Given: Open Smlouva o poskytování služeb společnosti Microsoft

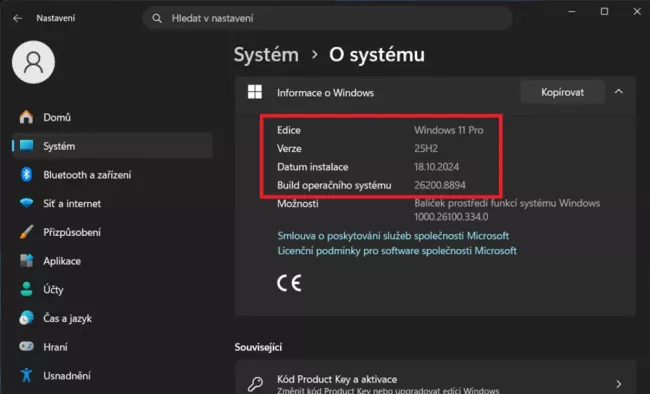Looking at the screenshot, I should point(393,236).
